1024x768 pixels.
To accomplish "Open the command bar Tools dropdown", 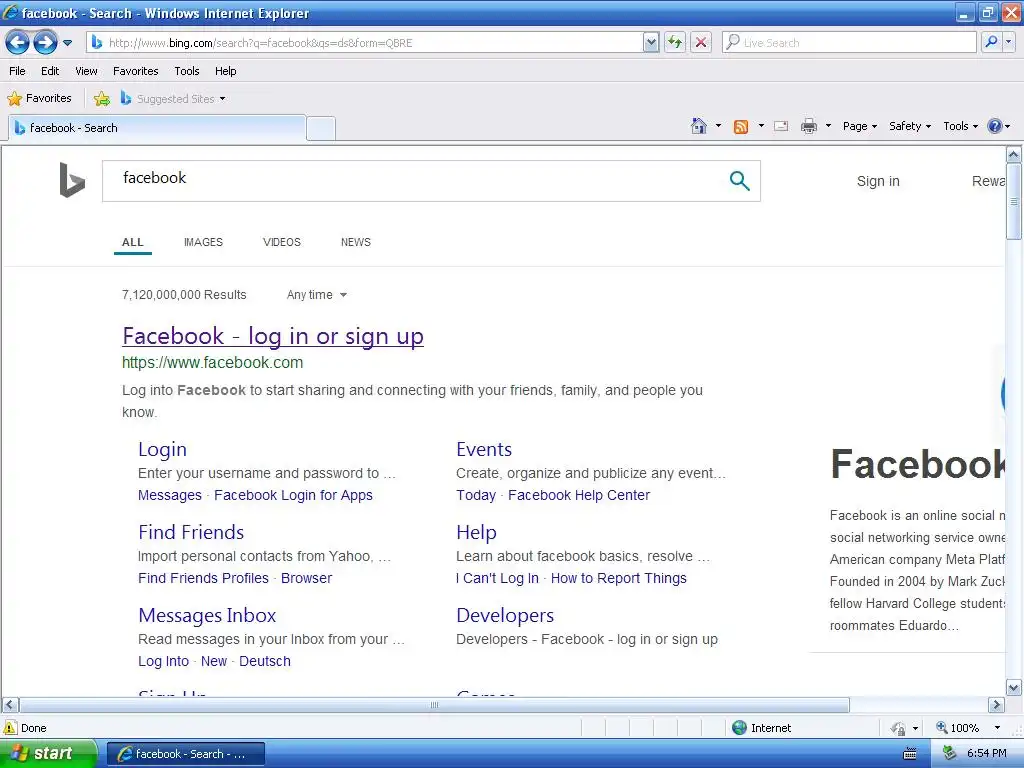I will 961,126.
